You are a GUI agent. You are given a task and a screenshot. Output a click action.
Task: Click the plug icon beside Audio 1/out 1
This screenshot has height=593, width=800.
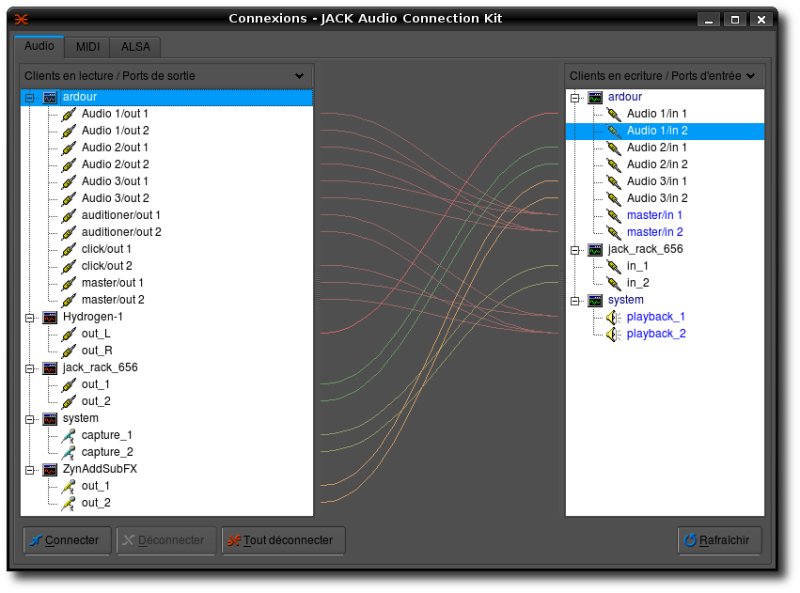click(x=69, y=114)
